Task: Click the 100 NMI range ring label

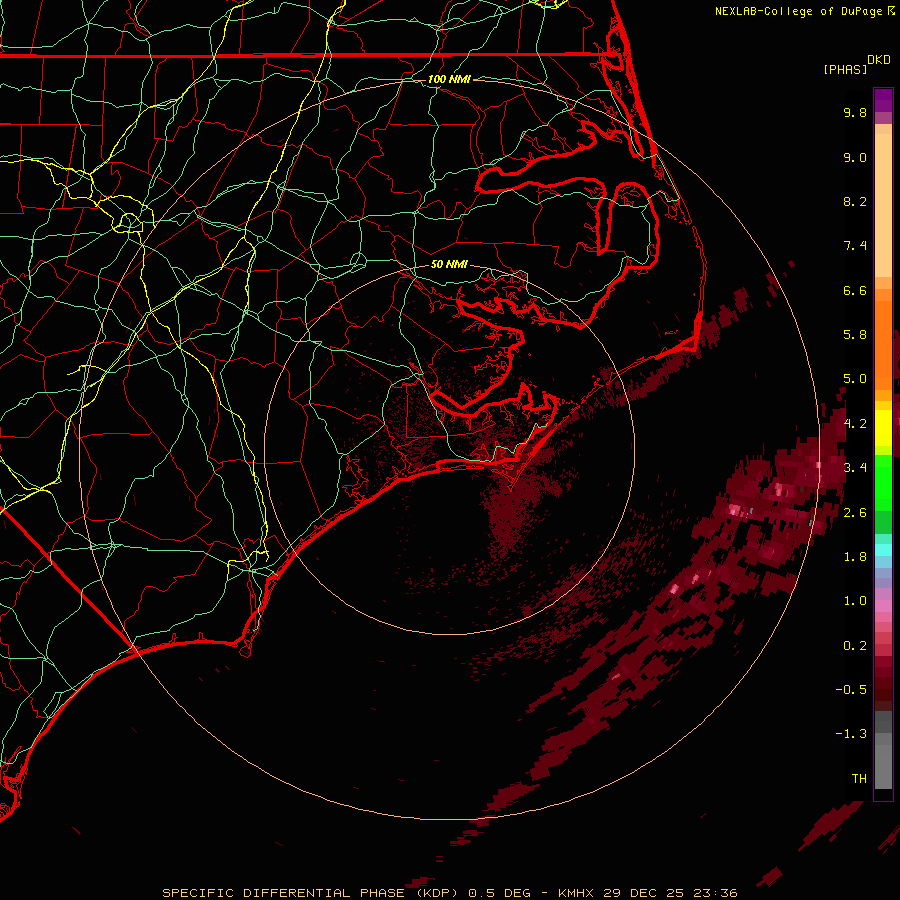Action: 449,79
